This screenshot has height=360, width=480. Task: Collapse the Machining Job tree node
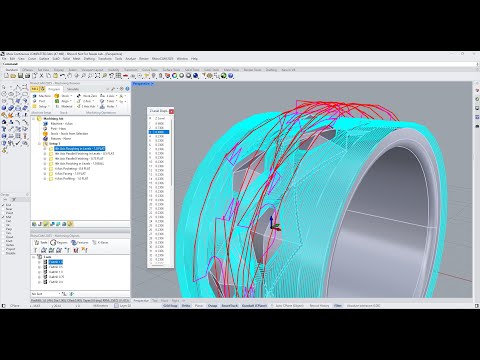33,119
